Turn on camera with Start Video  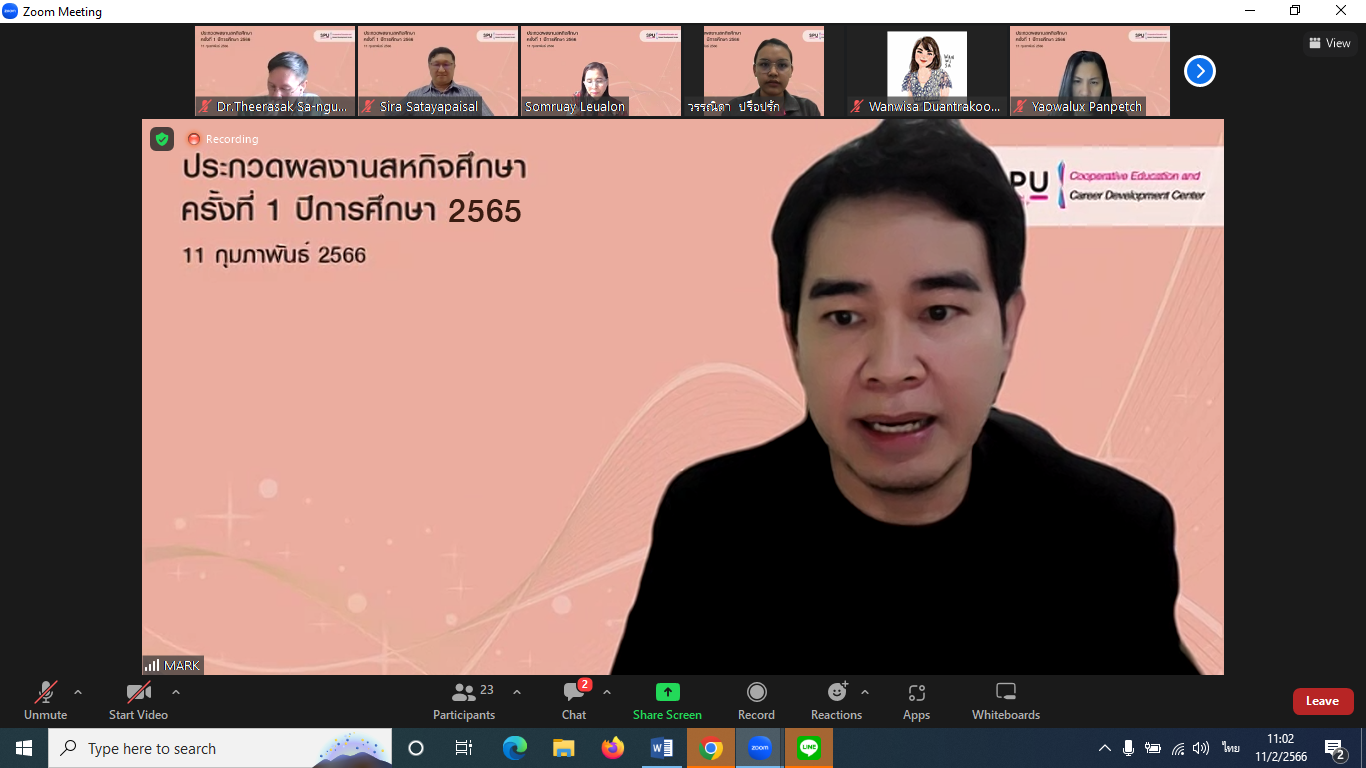(138, 700)
